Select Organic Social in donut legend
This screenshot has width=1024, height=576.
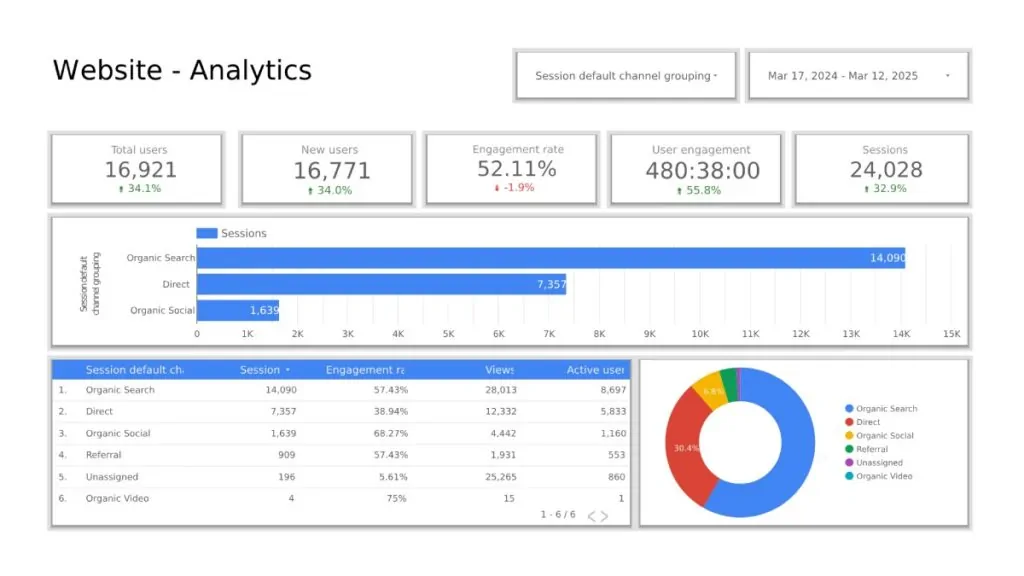pos(879,436)
